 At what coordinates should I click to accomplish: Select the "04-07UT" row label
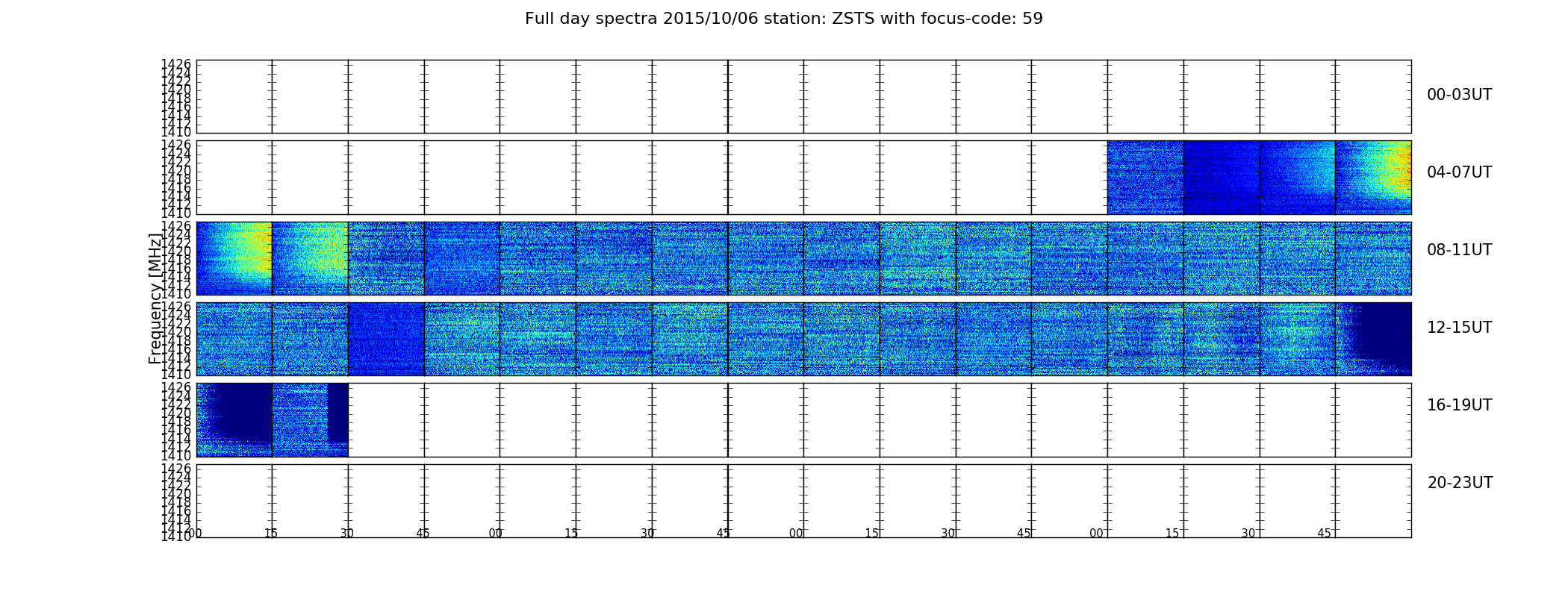click(1460, 172)
